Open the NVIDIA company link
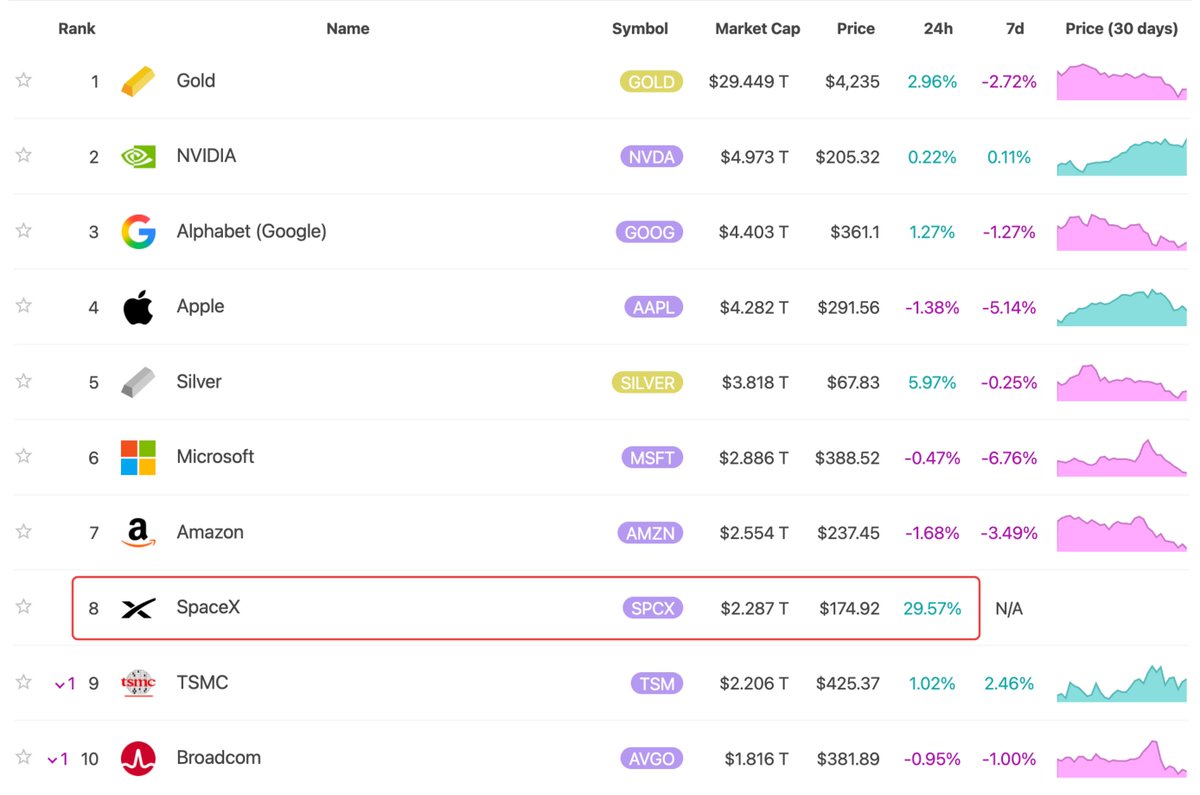1200x795 pixels. tap(206, 156)
